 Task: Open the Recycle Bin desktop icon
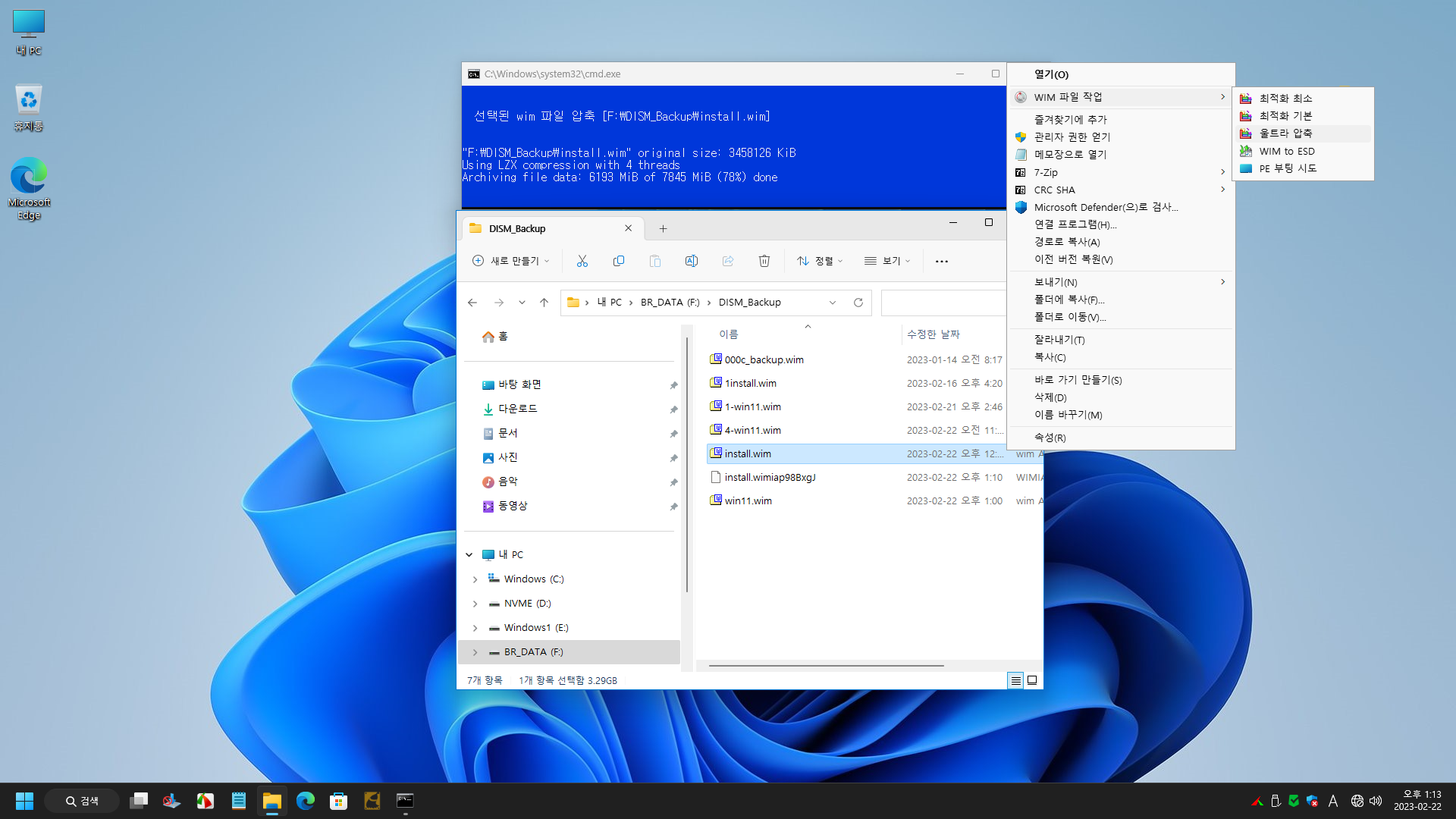click(28, 107)
